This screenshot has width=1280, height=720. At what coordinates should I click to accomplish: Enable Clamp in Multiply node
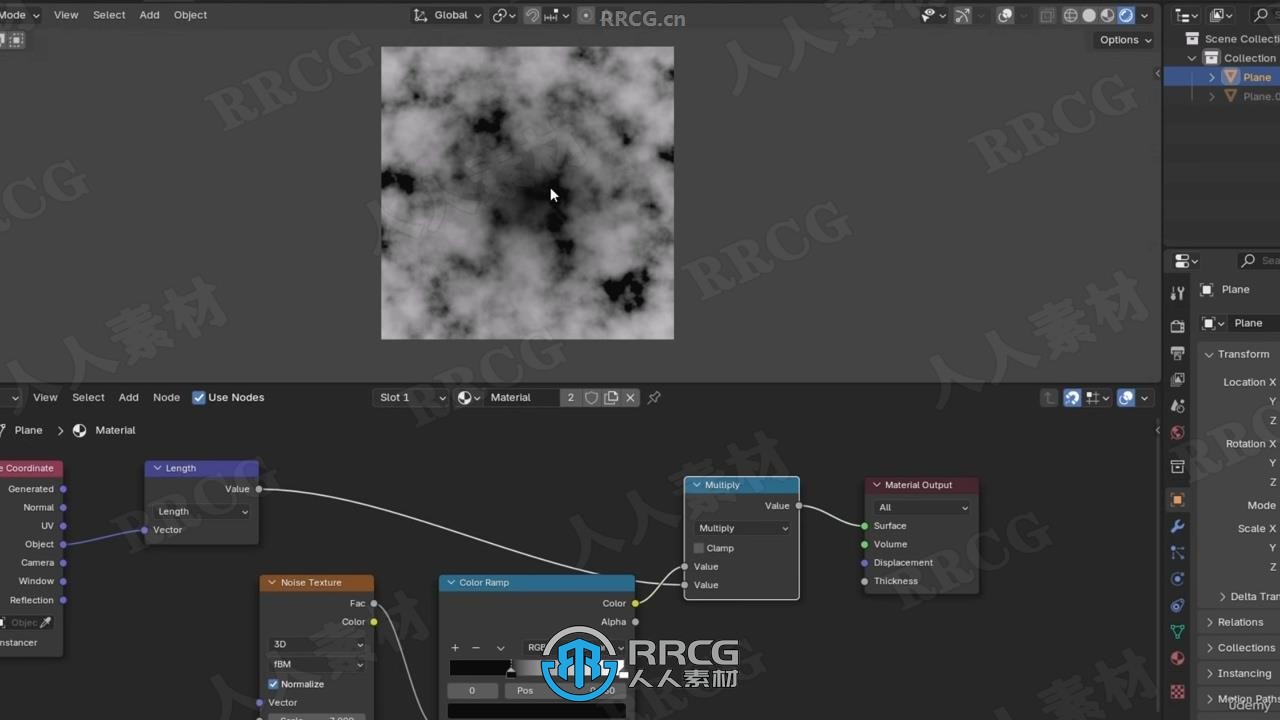(x=699, y=548)
